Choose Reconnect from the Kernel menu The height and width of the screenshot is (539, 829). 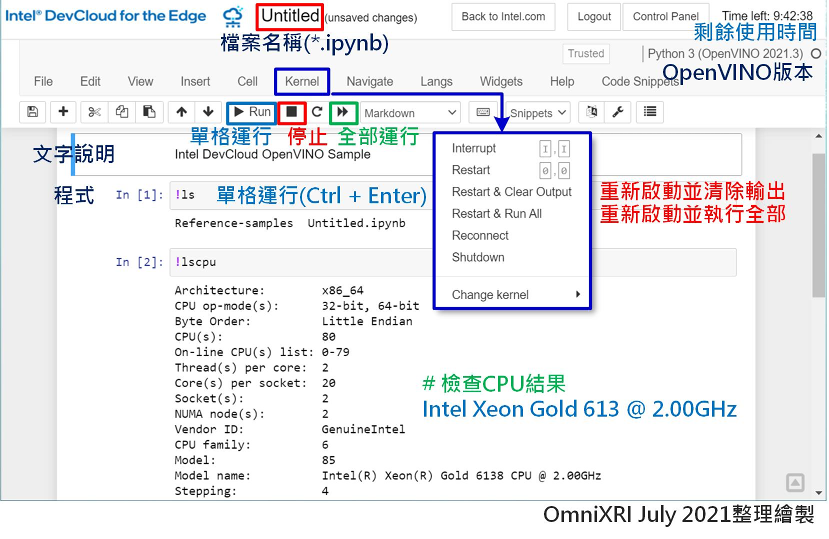[512, 235]
